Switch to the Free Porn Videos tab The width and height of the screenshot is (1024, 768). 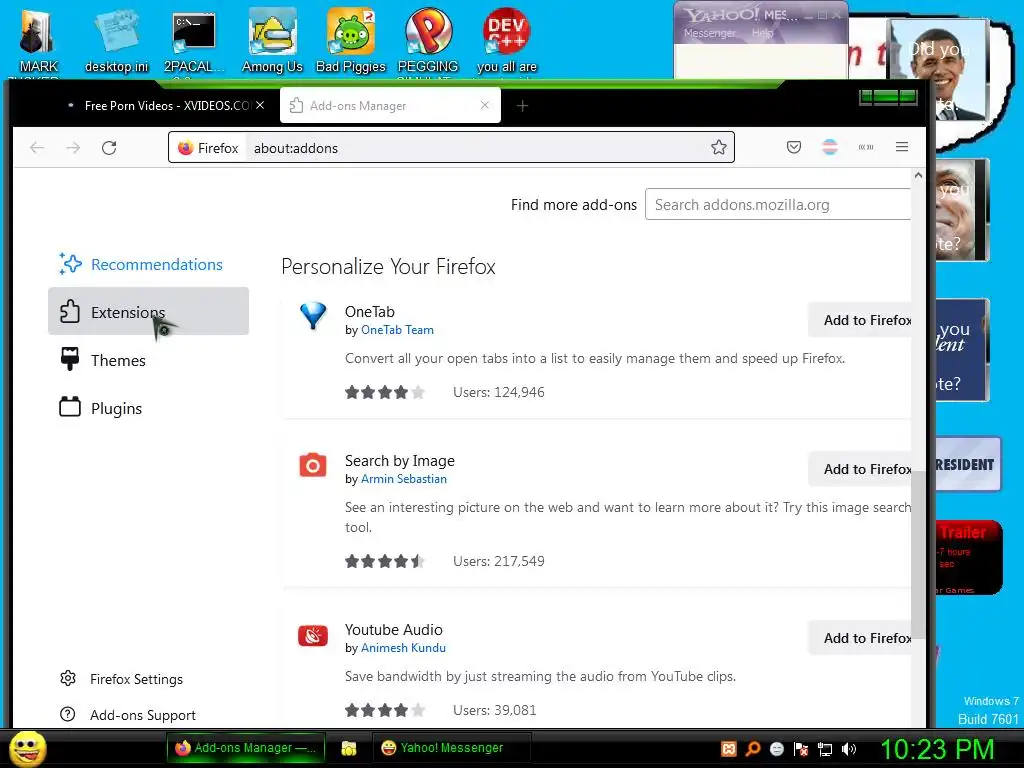tap(165, 105)
